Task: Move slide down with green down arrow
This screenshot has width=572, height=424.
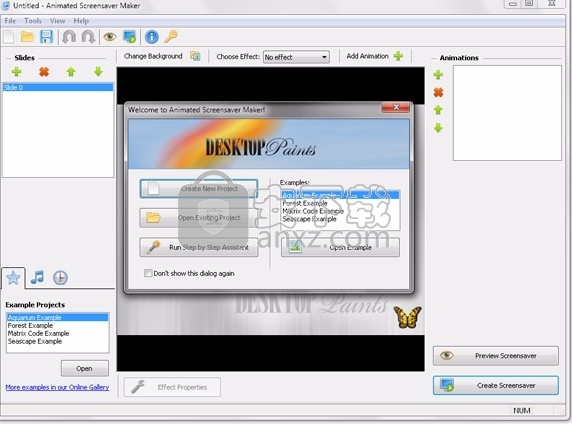Action: [98, 72]
